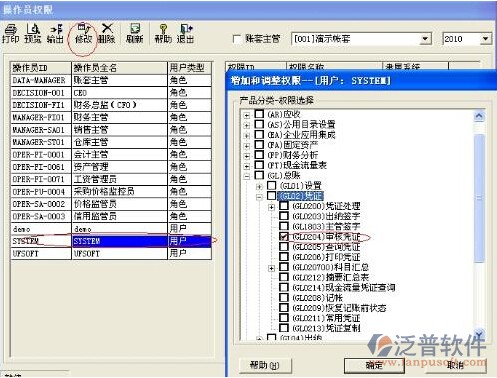Click the 删除 delete toolbar icon
Viewport: 497px width, 378px height.
107,34
